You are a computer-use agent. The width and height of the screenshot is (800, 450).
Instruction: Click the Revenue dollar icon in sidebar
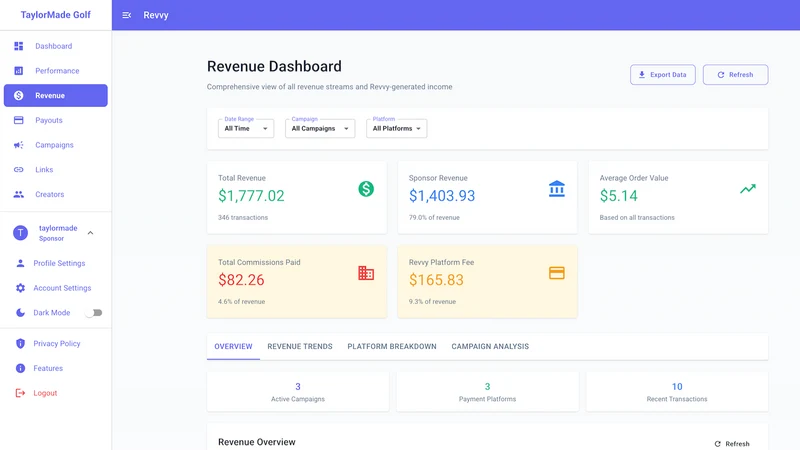(19, 95)
